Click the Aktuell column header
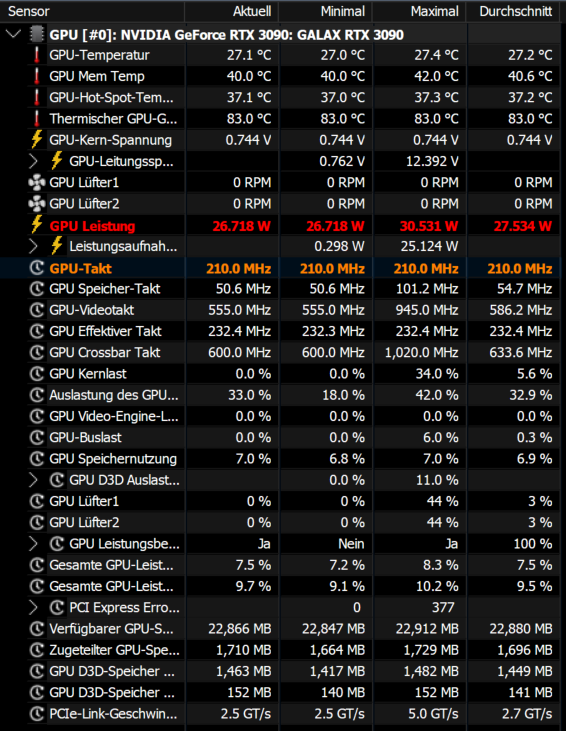Viewport: 566px width, 731px height. coord(232,11)
